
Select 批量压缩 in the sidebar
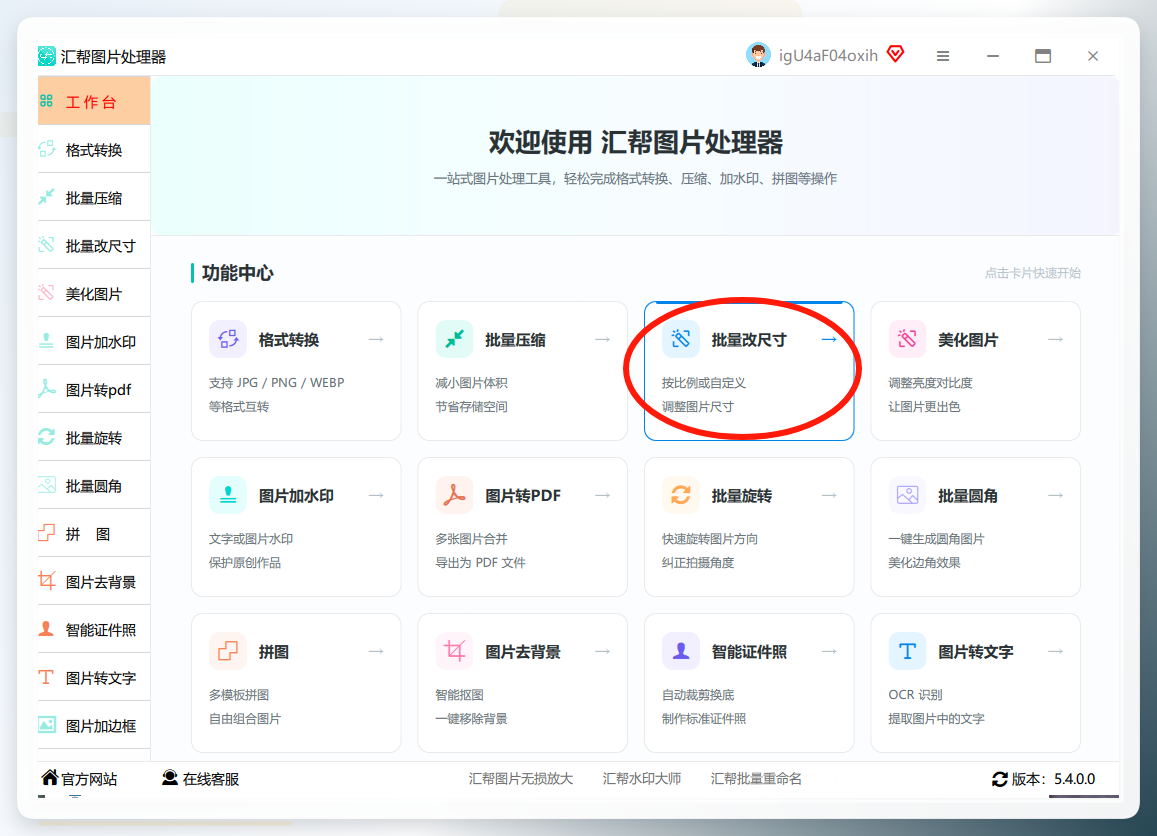click(x=94, y=198)
